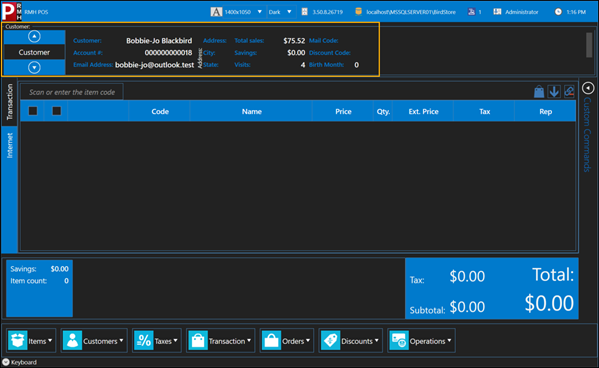Expand the Custom Commands panel arrow
The image size is (599, 368).
click(588, 88)
